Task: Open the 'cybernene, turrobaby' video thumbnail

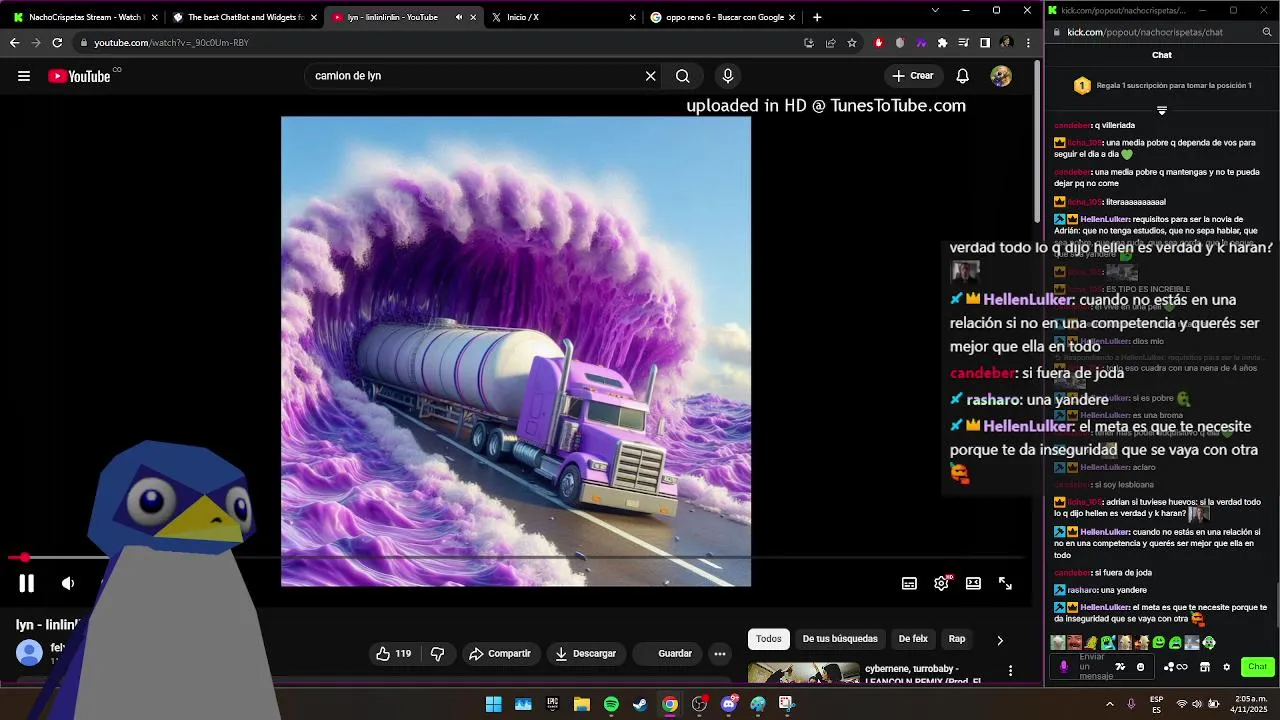Action: tap(803, 673)
